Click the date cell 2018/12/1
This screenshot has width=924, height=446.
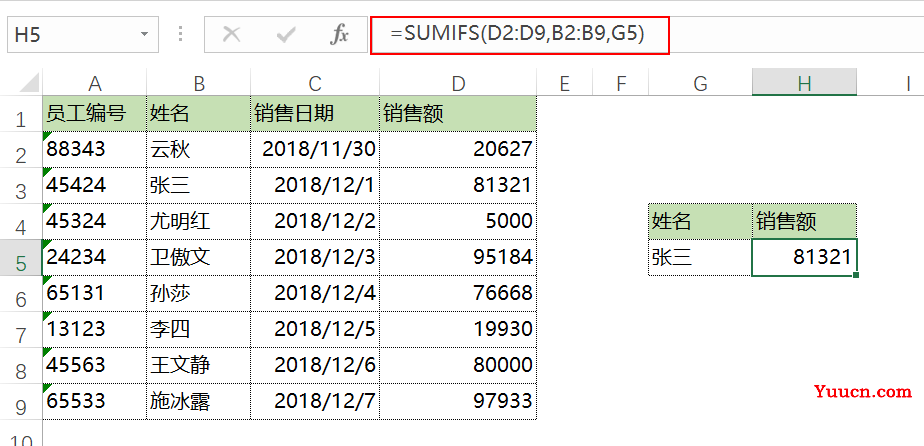(315, 186)
